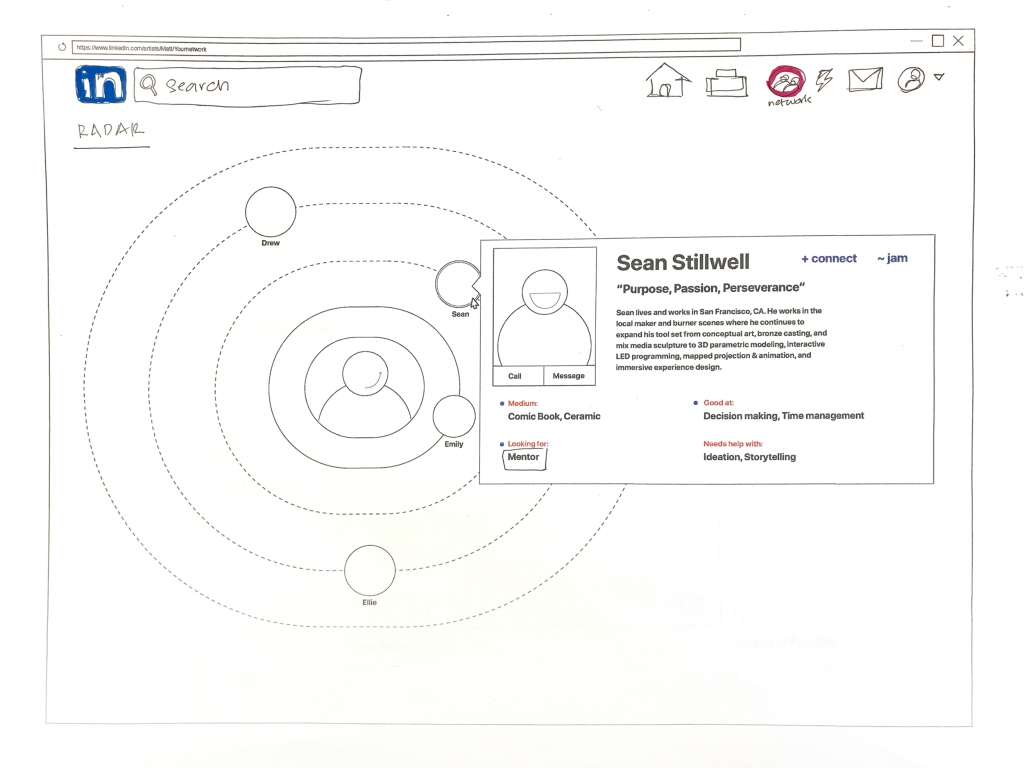
Task: Click the + connect link
Action: [x=829, y=259]
